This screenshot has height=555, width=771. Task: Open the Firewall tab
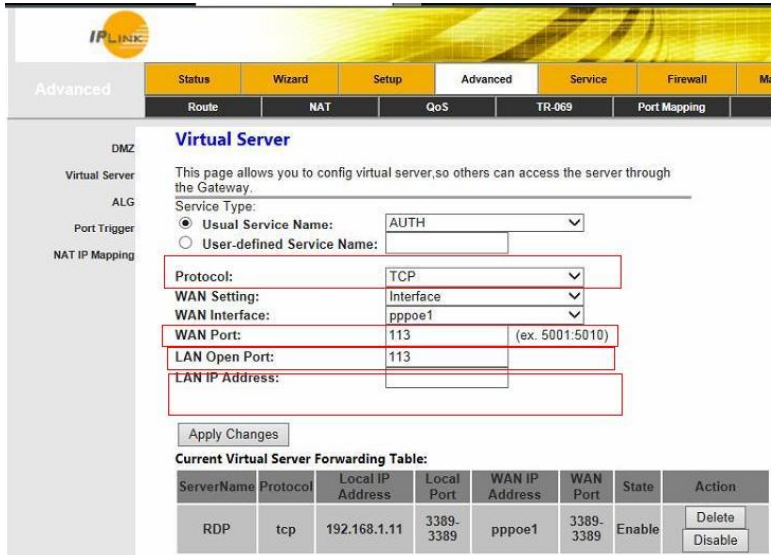(x=686, y=78)
